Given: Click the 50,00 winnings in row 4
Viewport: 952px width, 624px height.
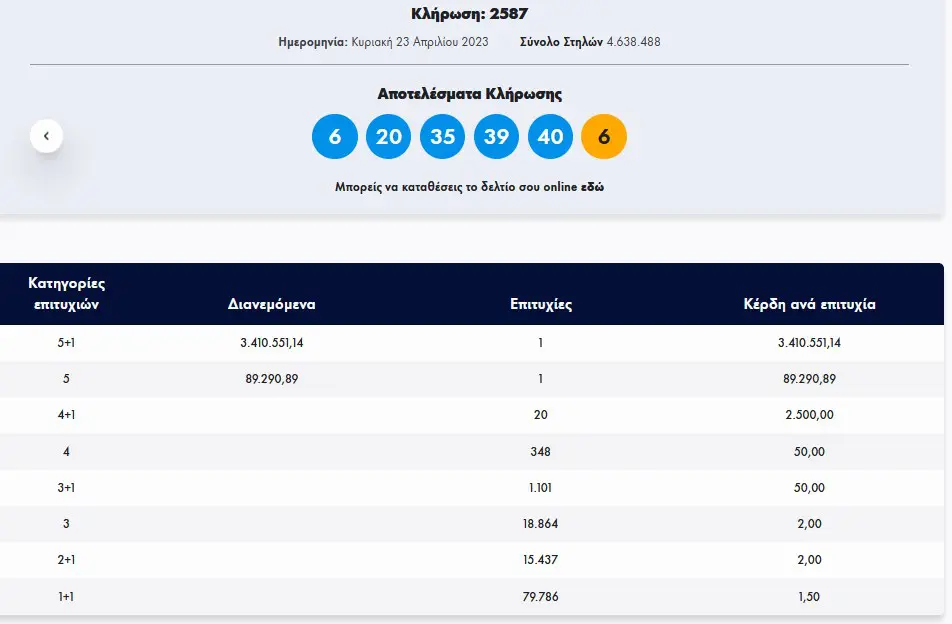Looking at the screenshot, I should point(809,452).
